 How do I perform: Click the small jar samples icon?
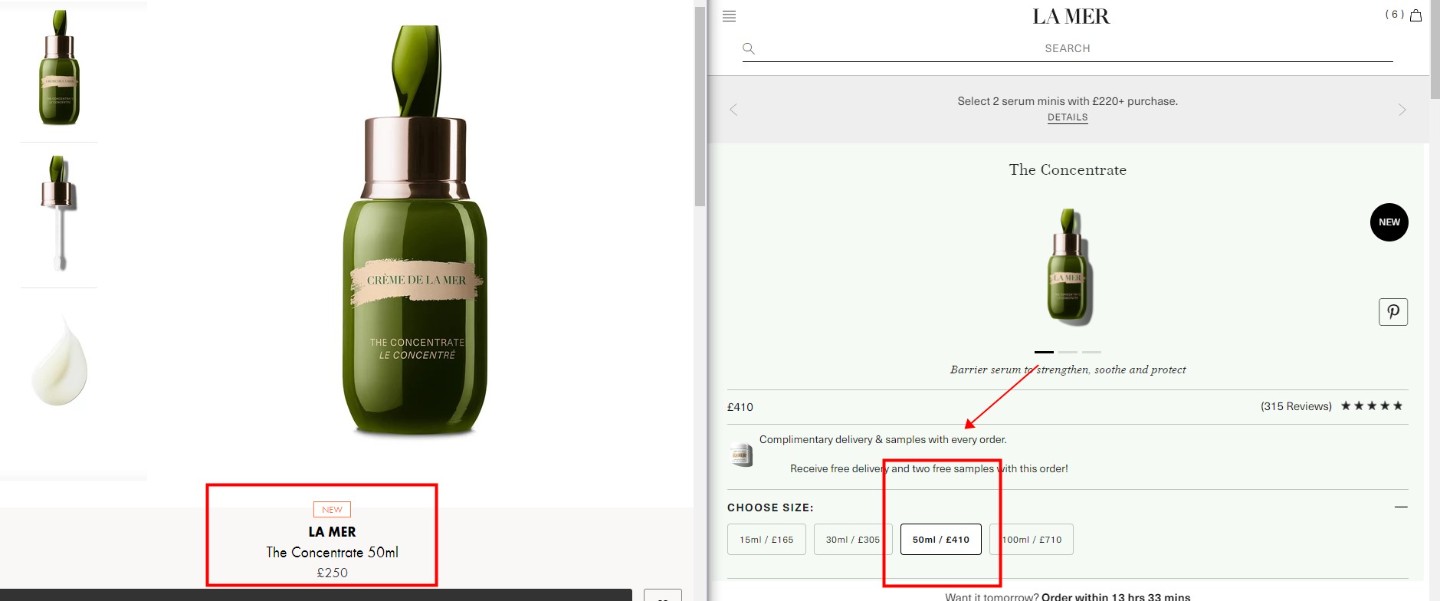(740, 455)
